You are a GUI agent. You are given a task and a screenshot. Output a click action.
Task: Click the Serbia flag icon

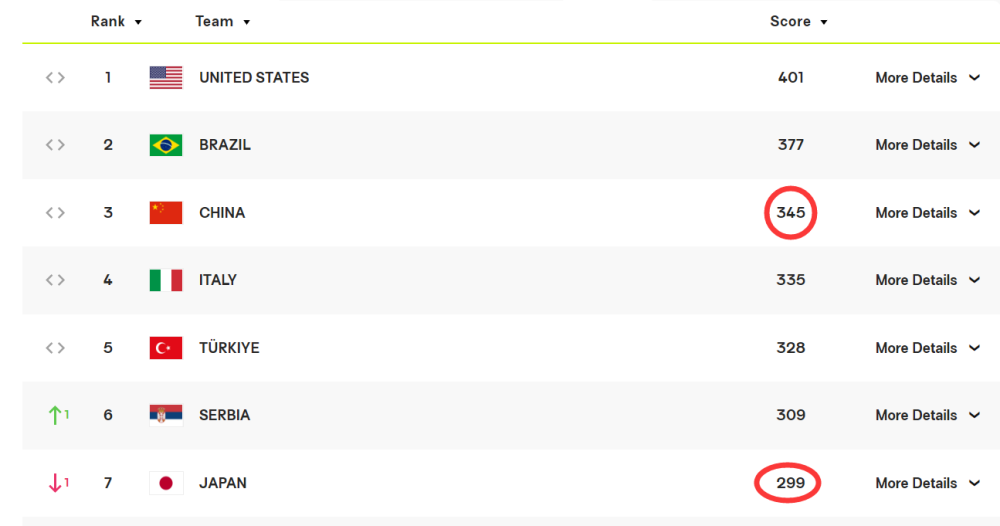point(166,415)
